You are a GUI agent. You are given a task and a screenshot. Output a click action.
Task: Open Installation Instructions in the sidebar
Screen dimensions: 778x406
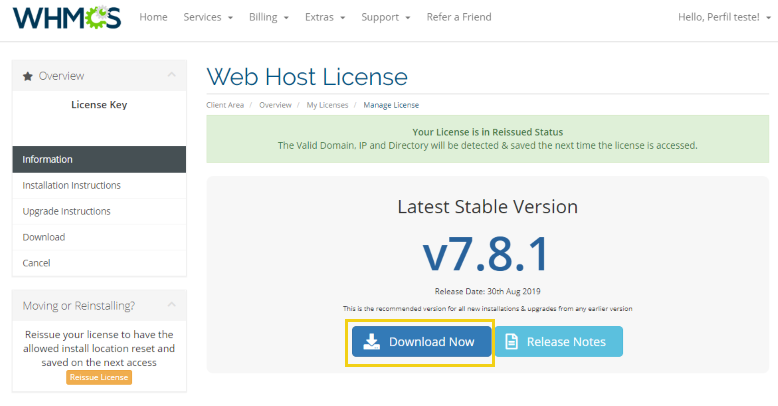[99, 185]
